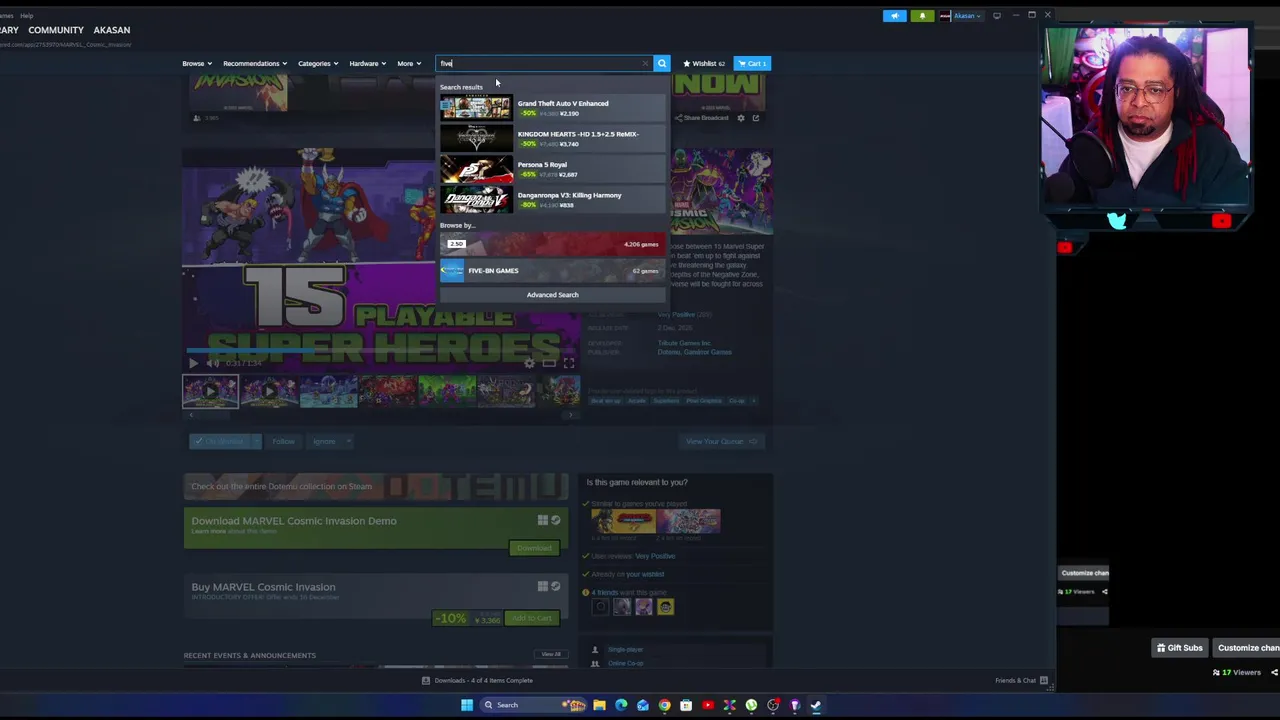Toggle Follow for this game
1280x720 pixels.
(284, 441)
